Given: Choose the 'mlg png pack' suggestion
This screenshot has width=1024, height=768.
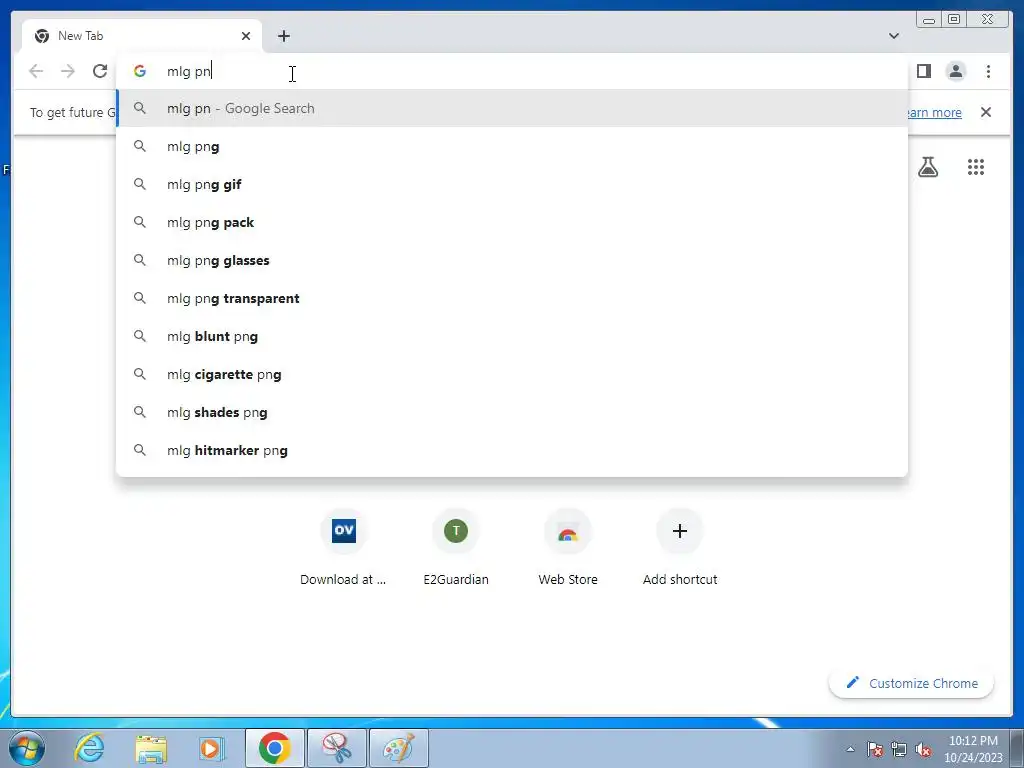Looking at the screenshot, I should point(512,222).
